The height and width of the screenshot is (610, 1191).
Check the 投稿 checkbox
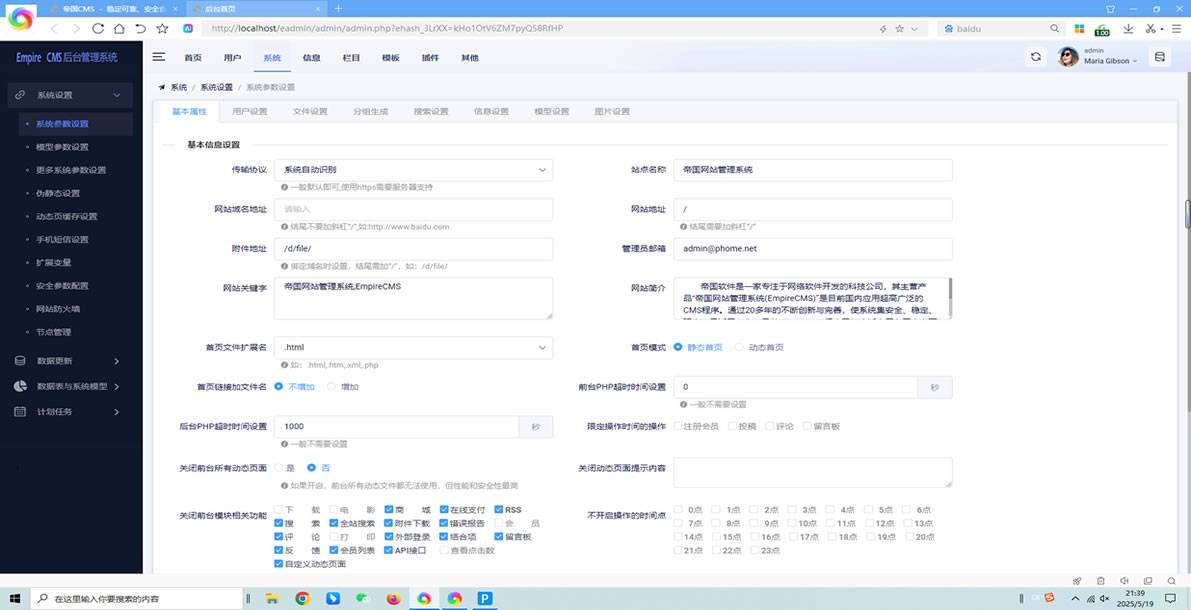click(732, 426)
